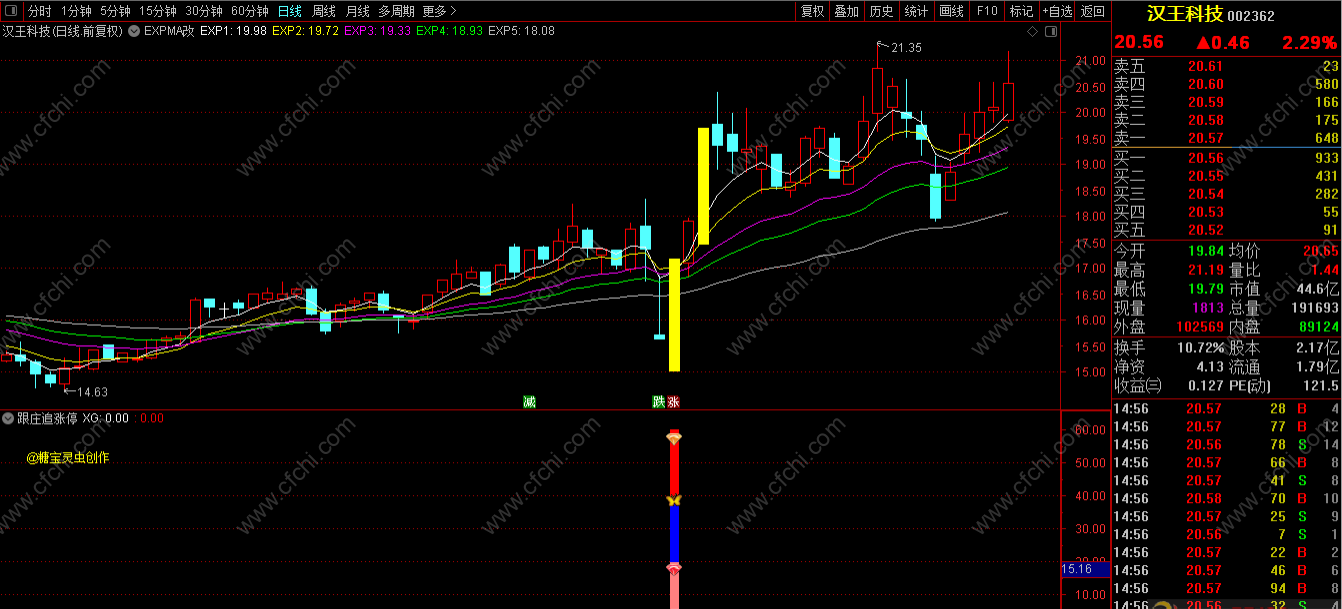Click the EXP2: 19.72 yellow label
1342x609 pixels.
305,31
